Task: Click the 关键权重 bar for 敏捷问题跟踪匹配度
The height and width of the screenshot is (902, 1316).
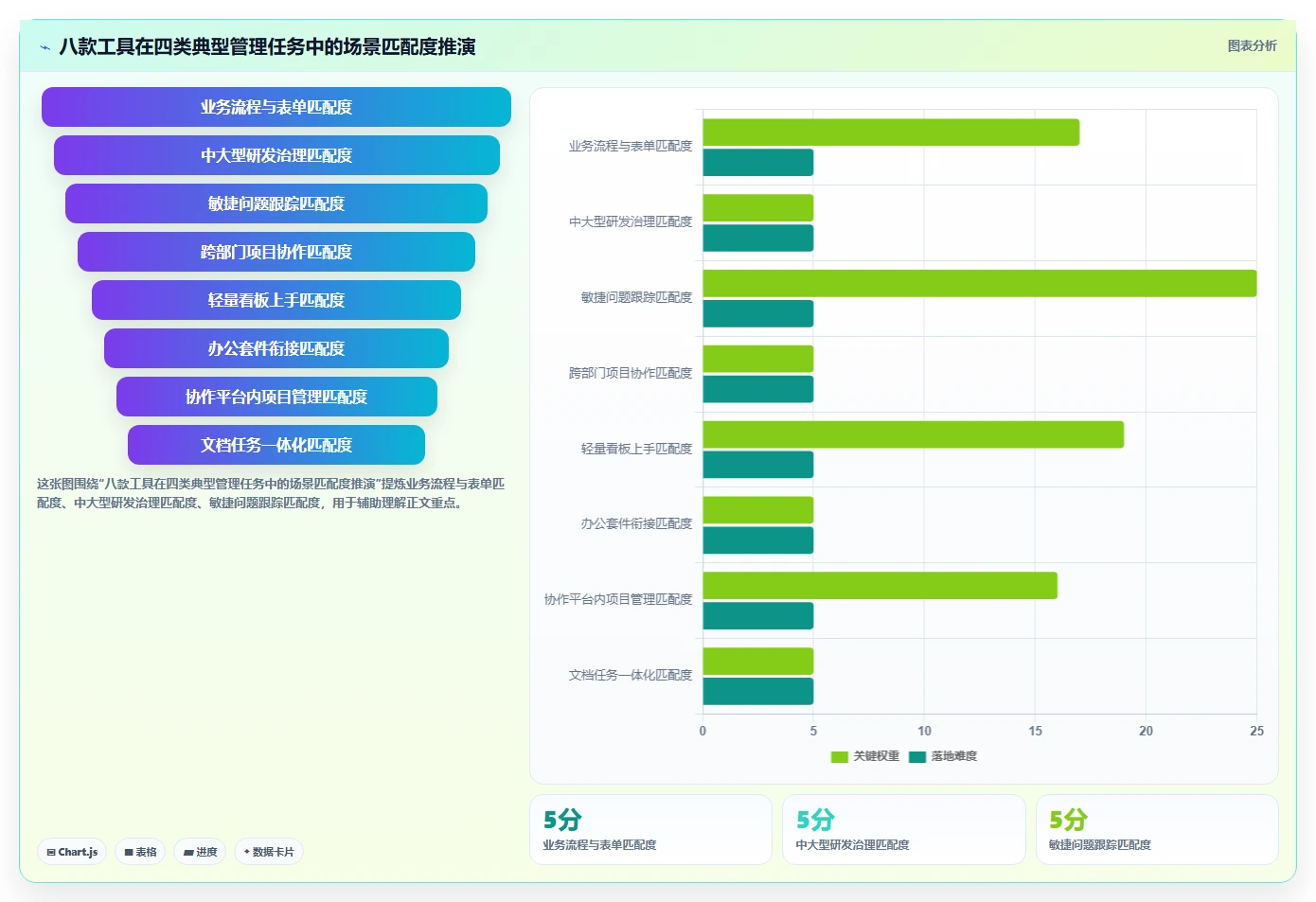Action: pyautogui.click(x=979, y=283)
